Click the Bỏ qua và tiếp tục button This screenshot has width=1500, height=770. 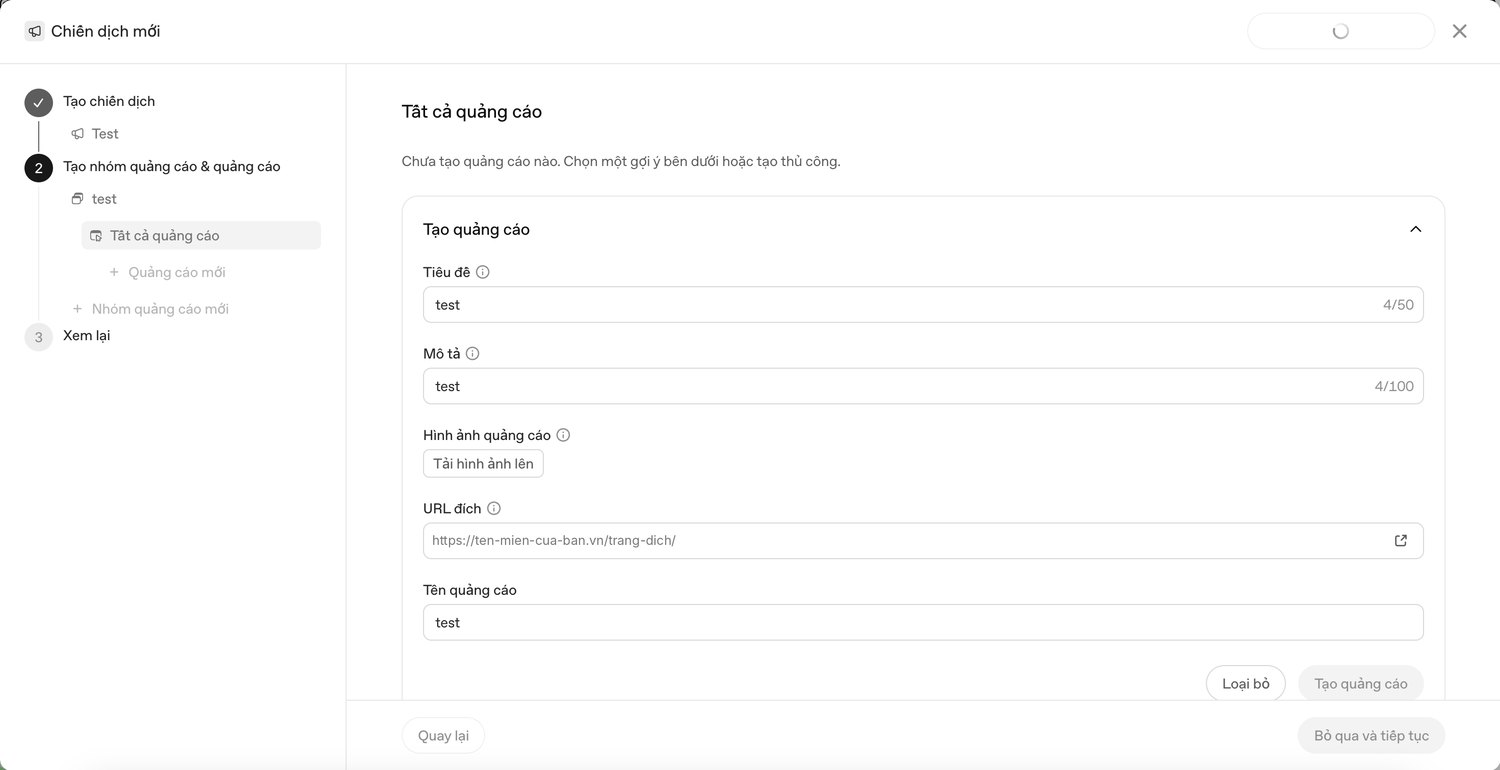tap(1371, 736)
